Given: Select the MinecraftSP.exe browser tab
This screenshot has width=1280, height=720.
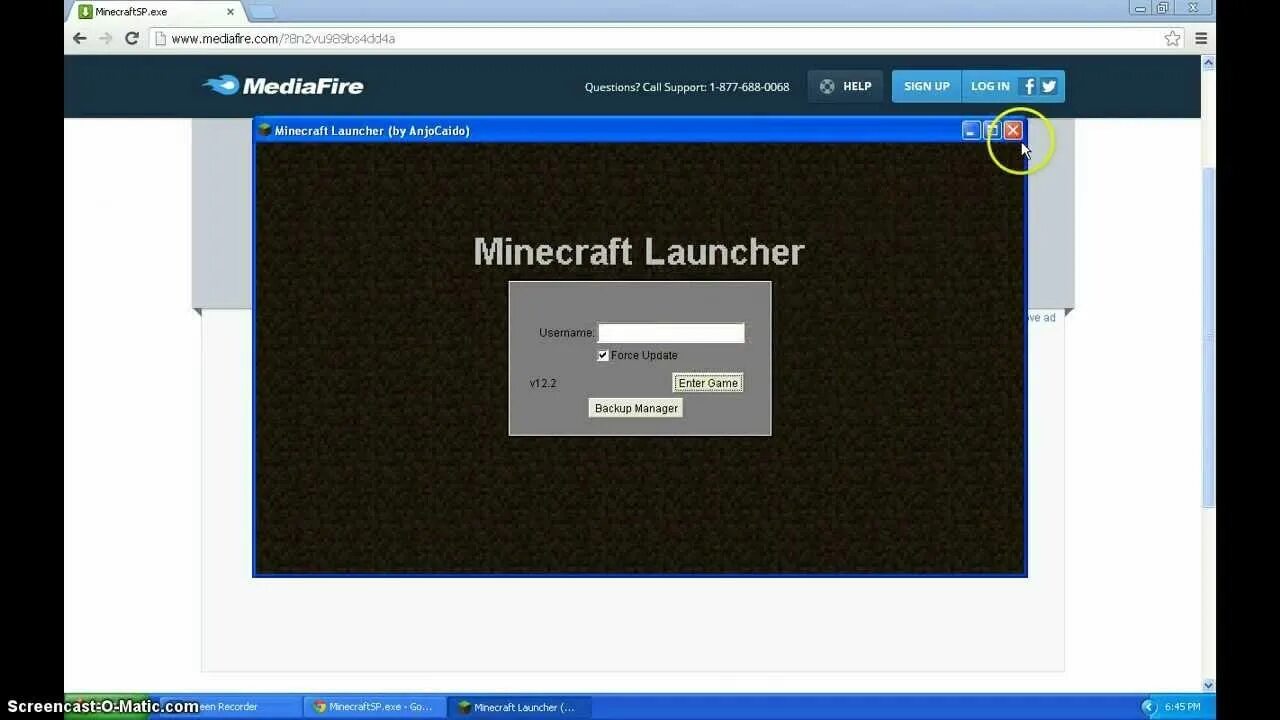Looking at the screenshot, I should point(155,12).
